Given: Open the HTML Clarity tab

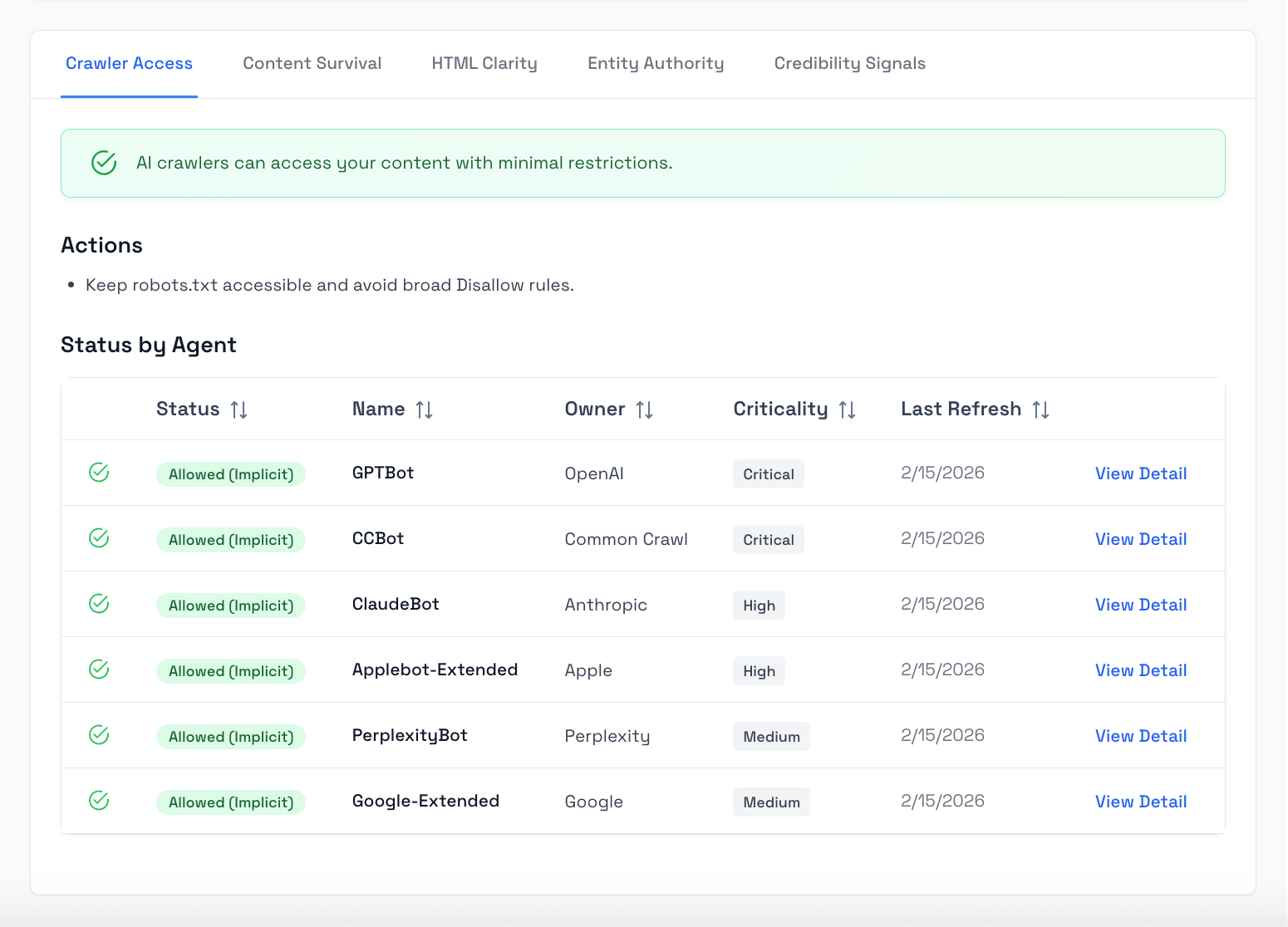Looking at the screenshot, I should [484, 64].
